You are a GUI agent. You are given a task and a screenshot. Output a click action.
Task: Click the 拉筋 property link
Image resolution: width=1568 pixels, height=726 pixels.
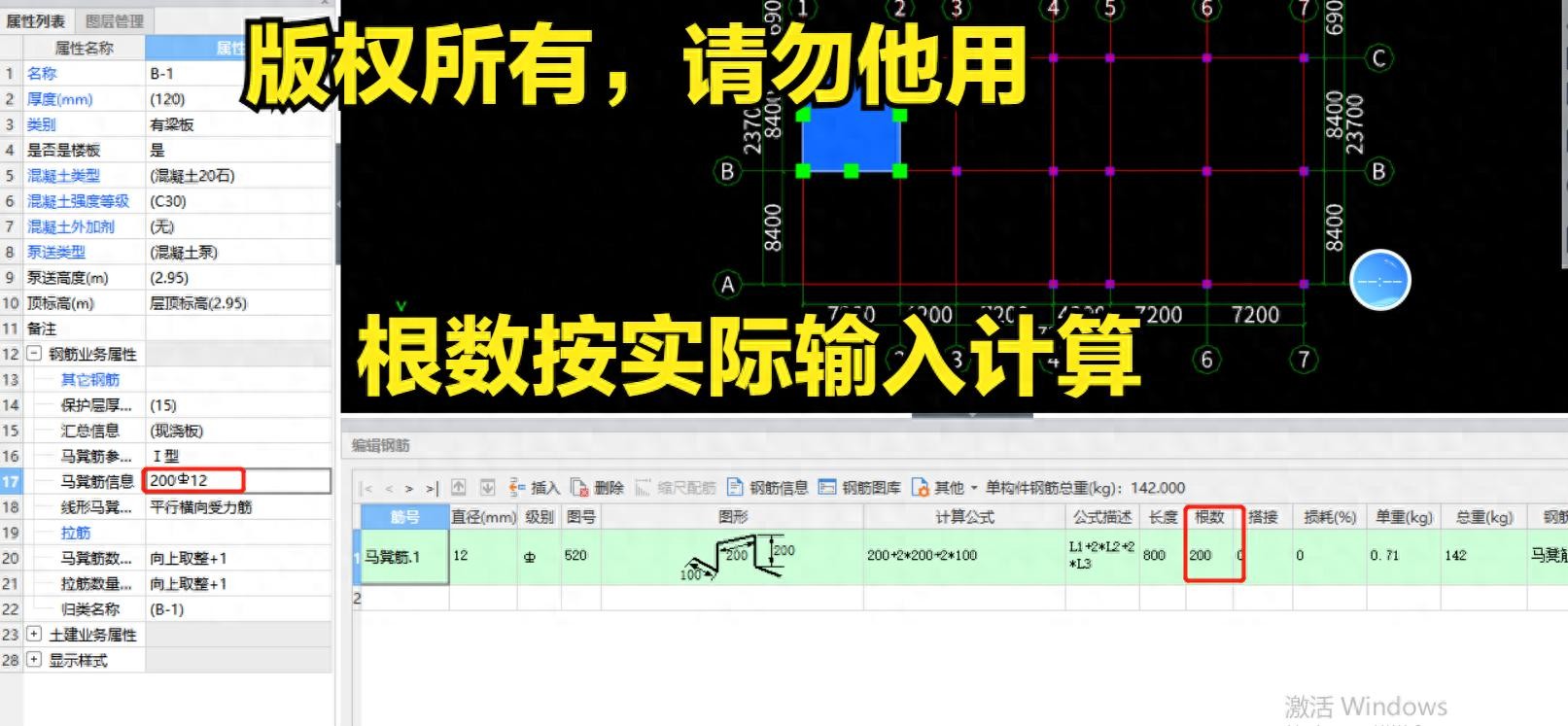pyautogui.click(x=76, y=533)
